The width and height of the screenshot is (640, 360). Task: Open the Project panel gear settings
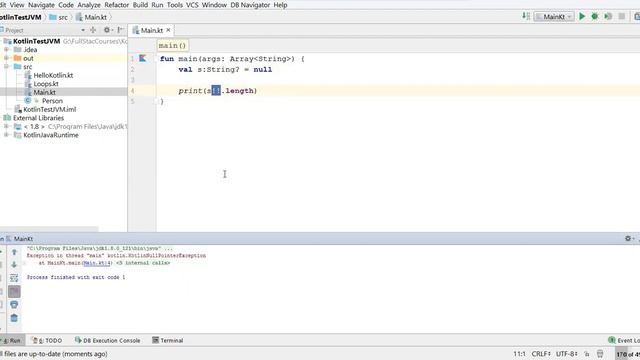pyautogui.click(x=107, y=30)
